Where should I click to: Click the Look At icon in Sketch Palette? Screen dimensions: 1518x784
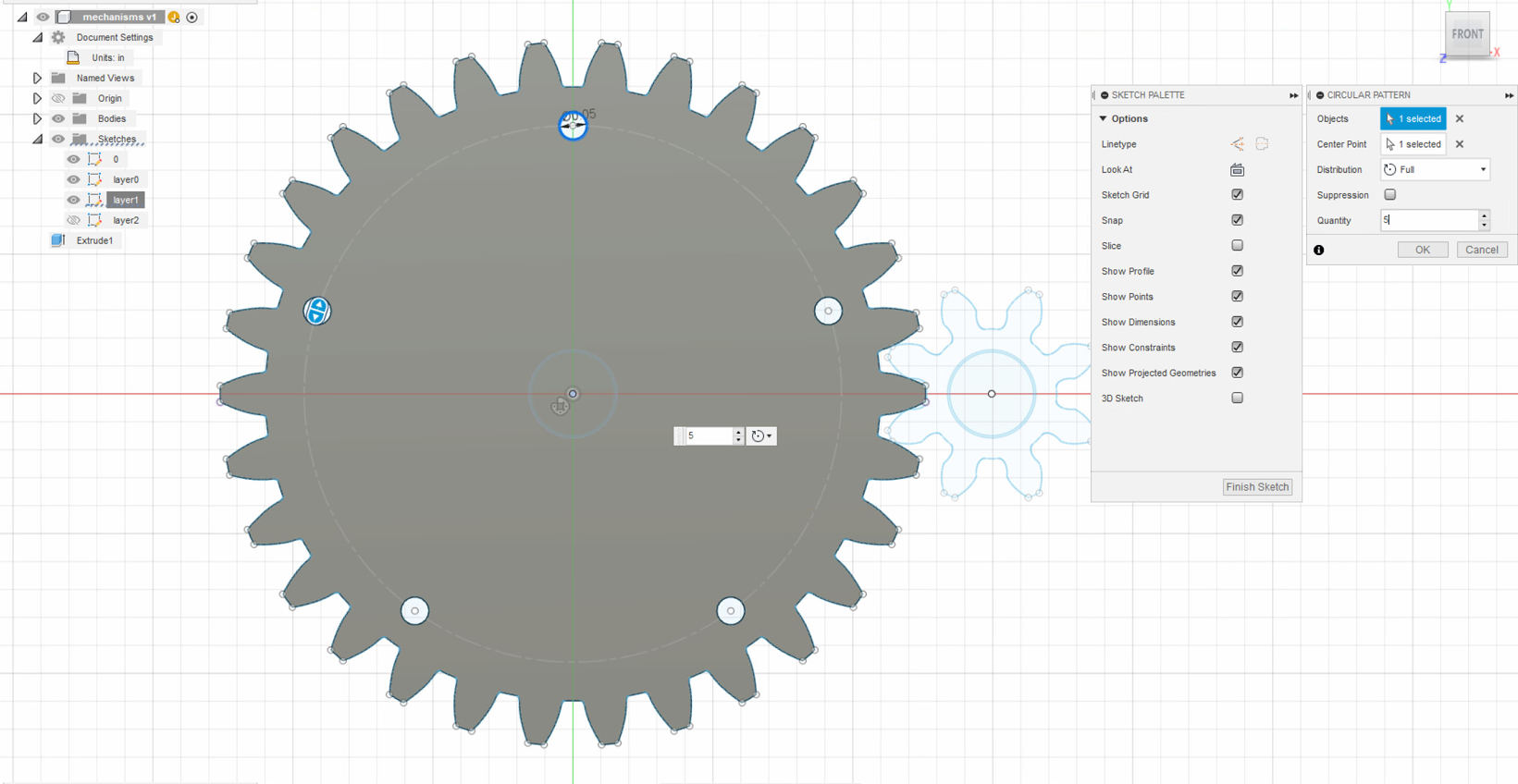1237,170
